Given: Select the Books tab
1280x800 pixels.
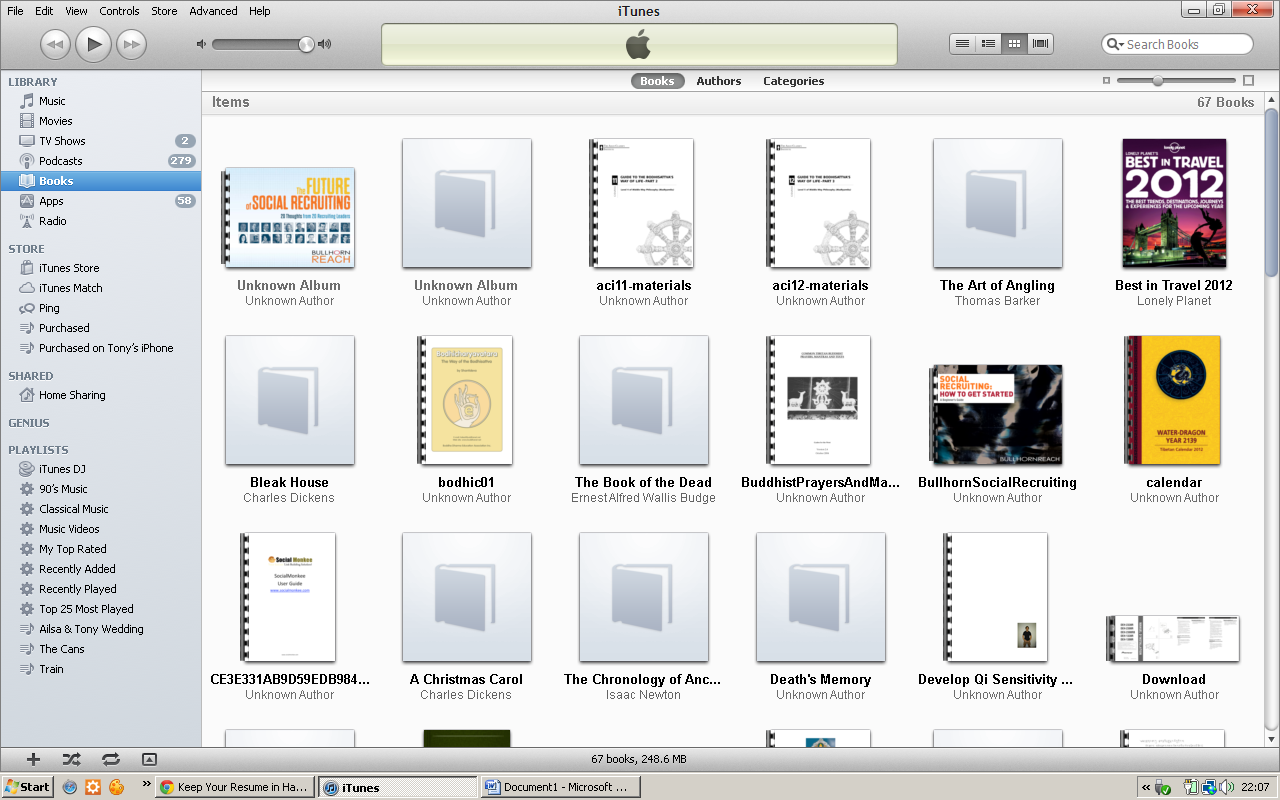Looking at the screenshot, I should coord(657,81).
